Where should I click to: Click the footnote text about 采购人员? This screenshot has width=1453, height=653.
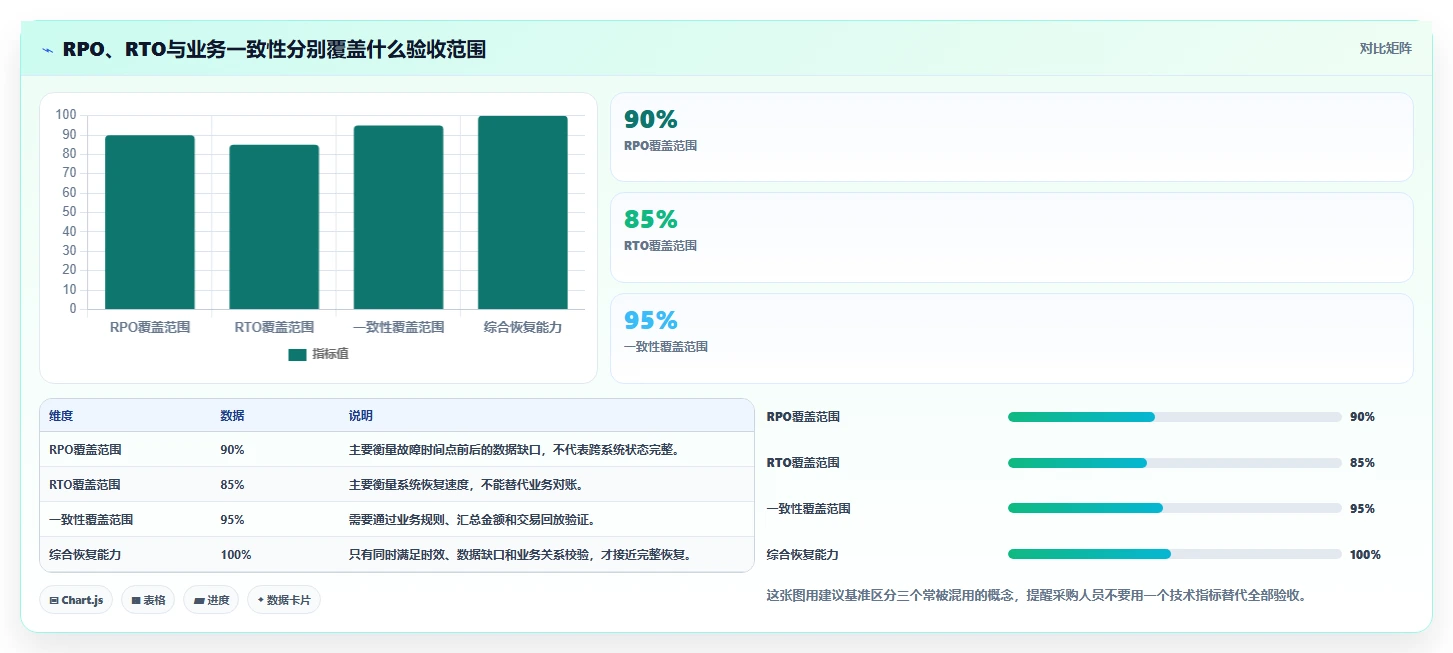click(x=1036, y=595)
